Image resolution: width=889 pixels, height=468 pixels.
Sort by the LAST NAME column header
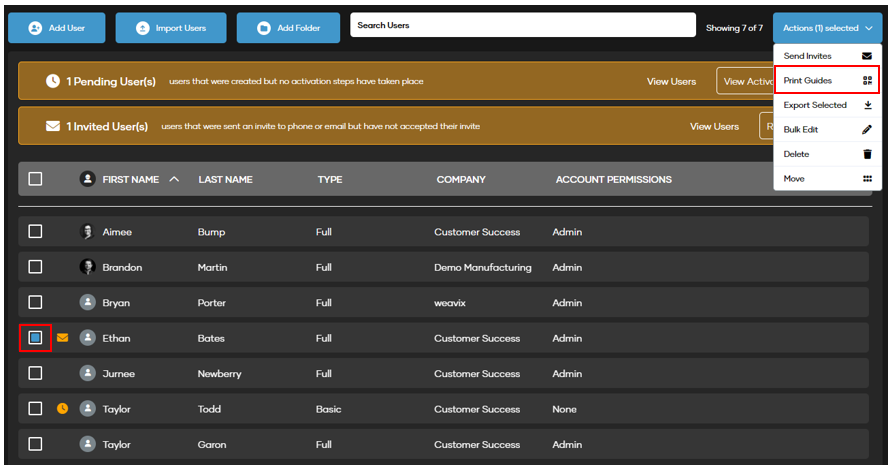pos(225,179)
